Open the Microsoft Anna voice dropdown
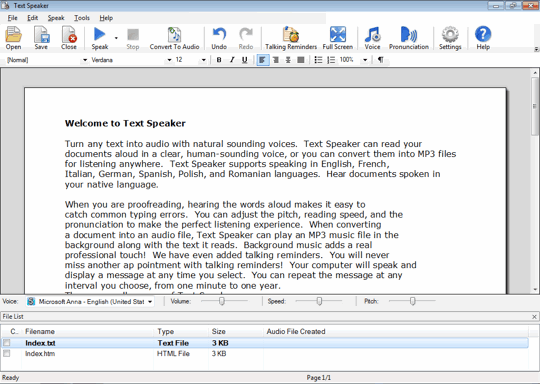 click(x=150, y=302)
